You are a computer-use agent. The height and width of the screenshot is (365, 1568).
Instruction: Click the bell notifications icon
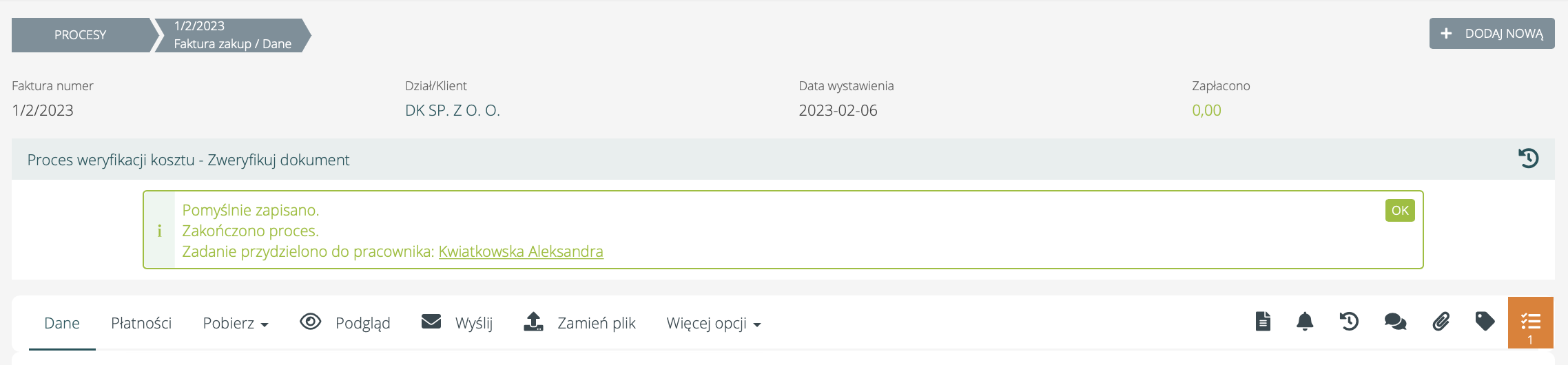[1305, 322]
